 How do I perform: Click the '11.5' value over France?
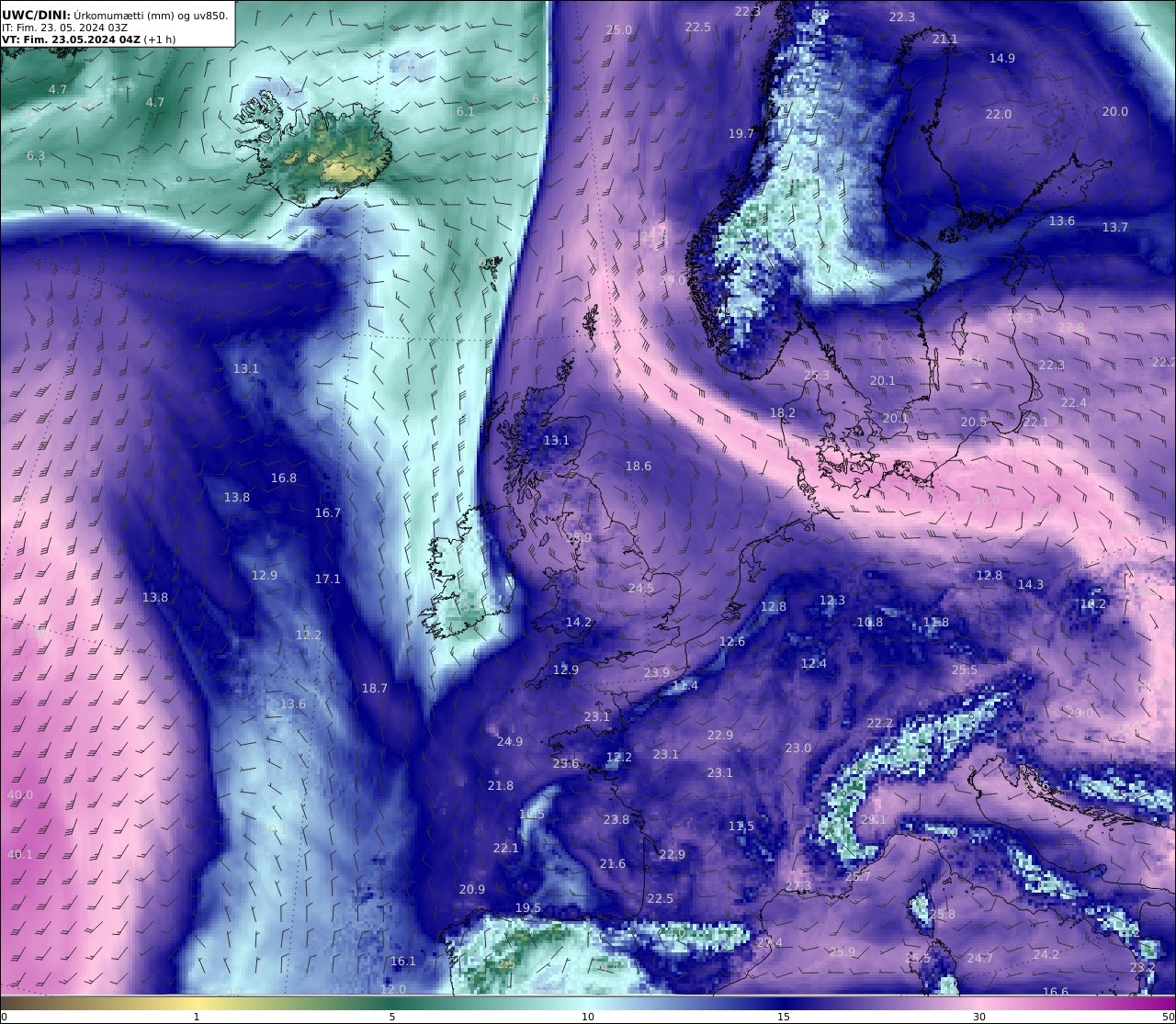coord(741,827)
